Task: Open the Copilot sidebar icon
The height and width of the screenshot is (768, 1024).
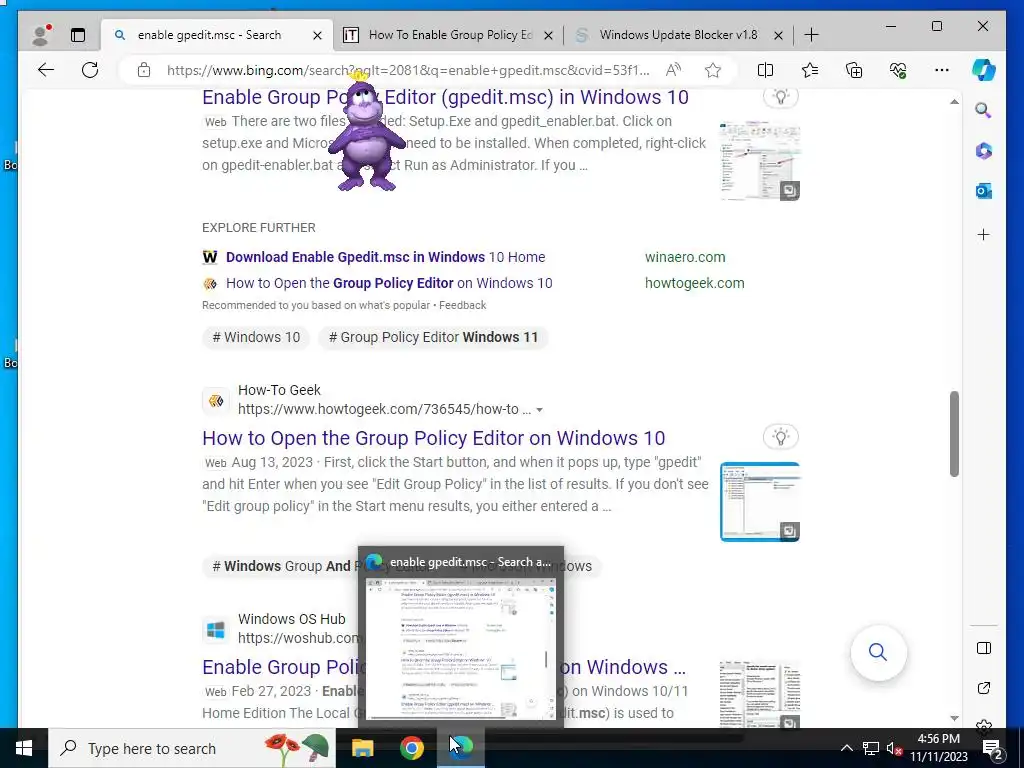Action: click(x=984, y=70)
